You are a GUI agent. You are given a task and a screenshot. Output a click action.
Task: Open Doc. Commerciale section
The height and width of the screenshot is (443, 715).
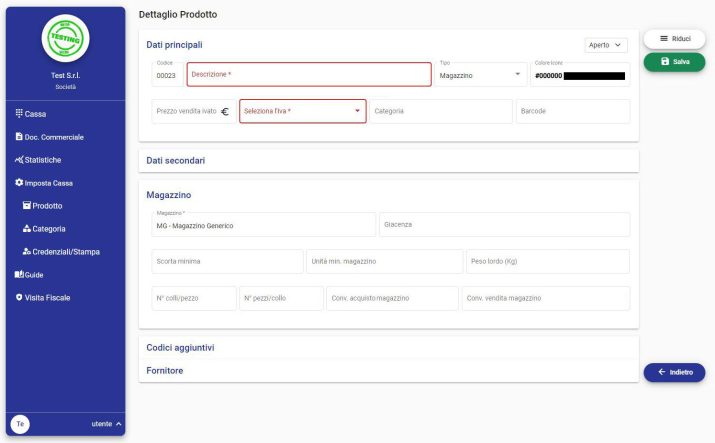tap(54, 137)
